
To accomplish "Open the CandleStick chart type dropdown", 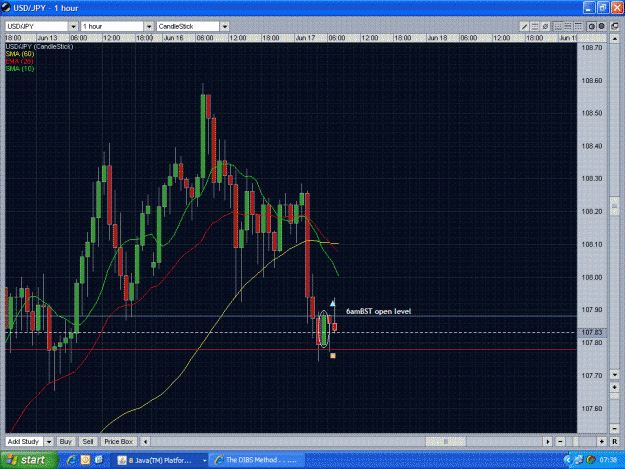I will [224, 27].
